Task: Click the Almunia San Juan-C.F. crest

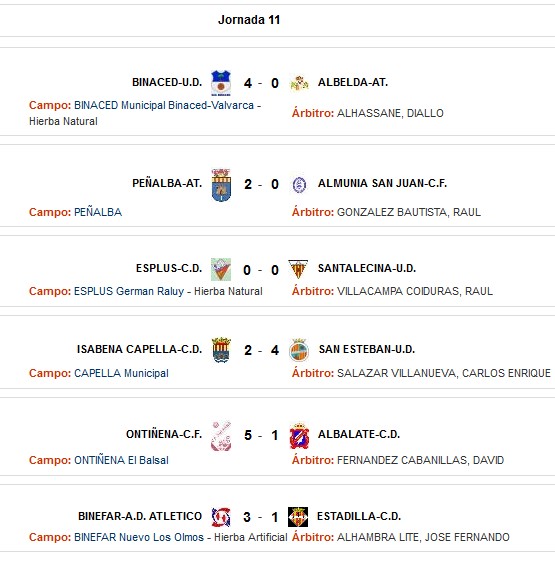Action: click(x=299, y=185)
